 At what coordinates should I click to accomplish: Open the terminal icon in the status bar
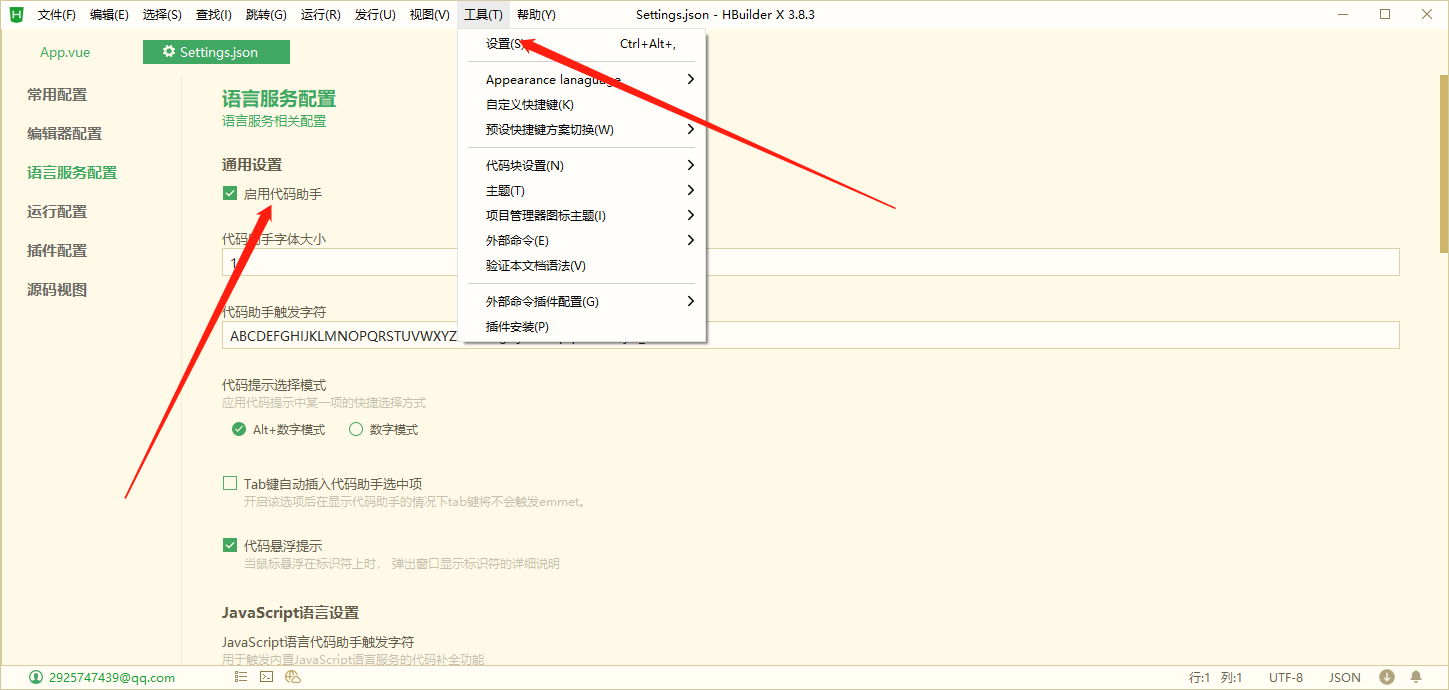[x=266, y=676]
